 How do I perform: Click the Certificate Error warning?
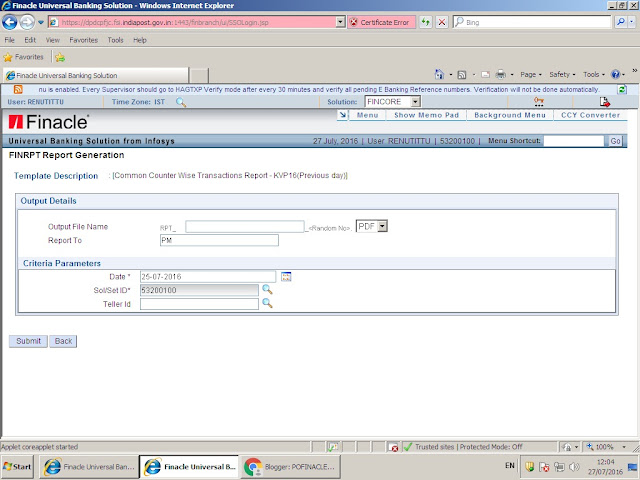[382, 22]
